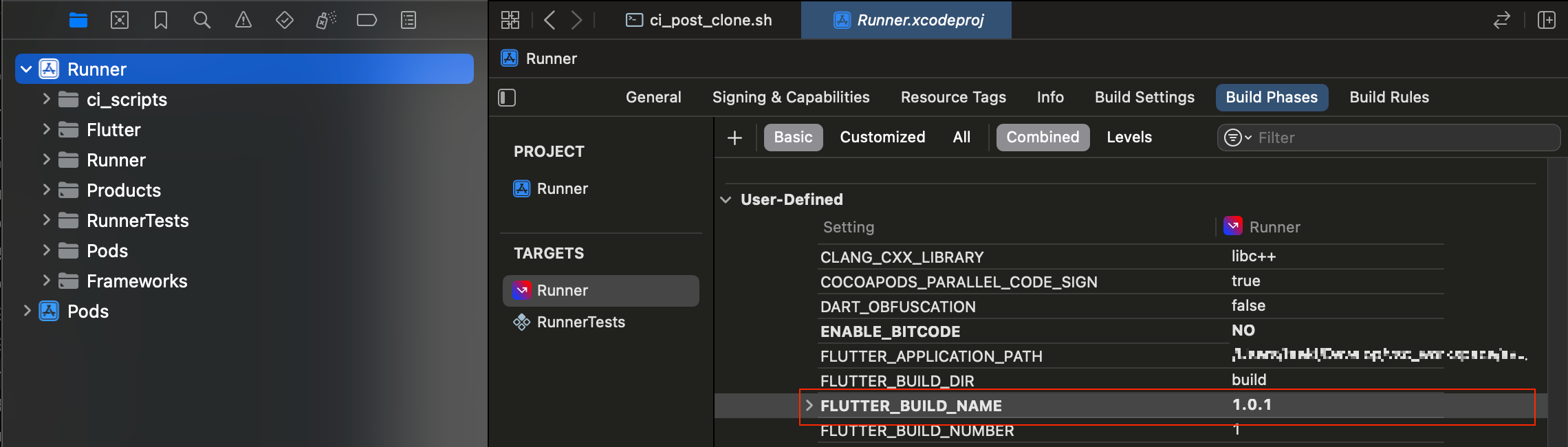Image resolution: width=1568 pixels, height=447 pixels.
Task: Open the Issue navigator warning icon
Action: 243,21
